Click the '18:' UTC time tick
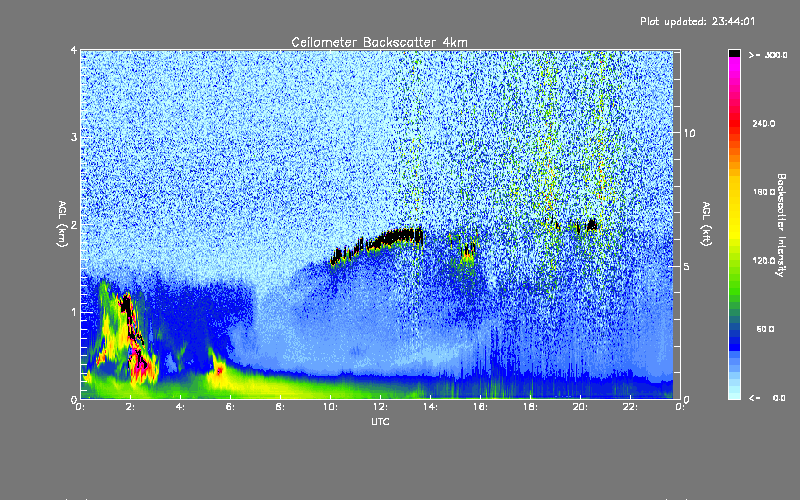800x500 pixels. pos(530,407)
